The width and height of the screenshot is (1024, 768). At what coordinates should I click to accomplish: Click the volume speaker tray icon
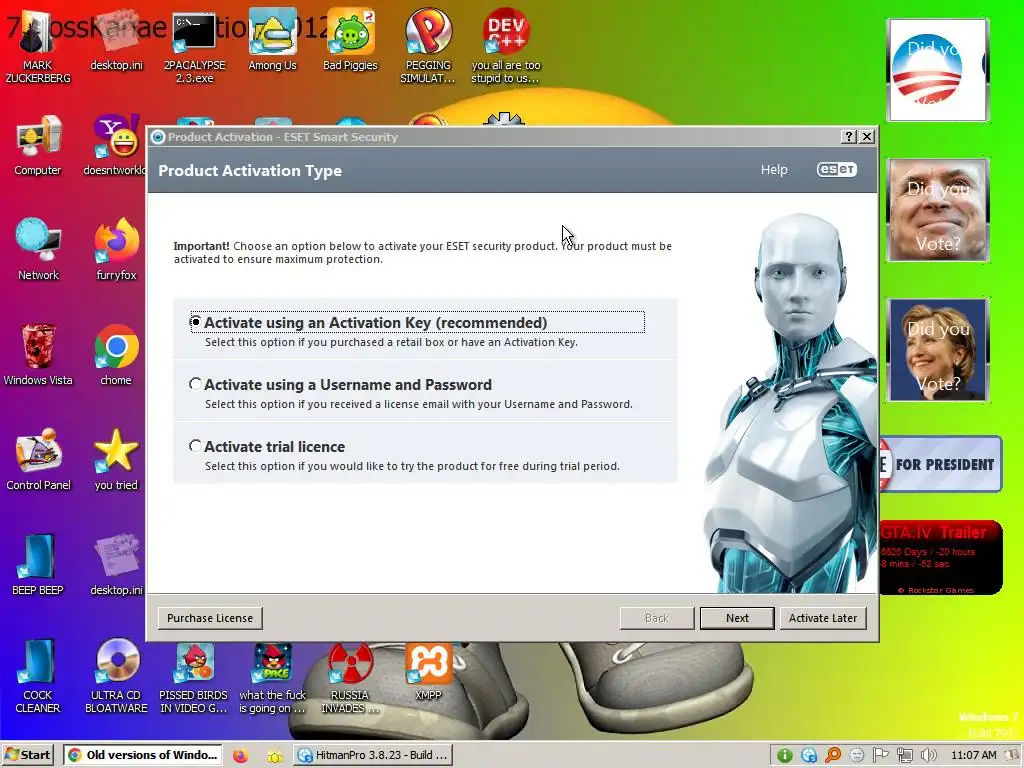[x=928, y=756]
